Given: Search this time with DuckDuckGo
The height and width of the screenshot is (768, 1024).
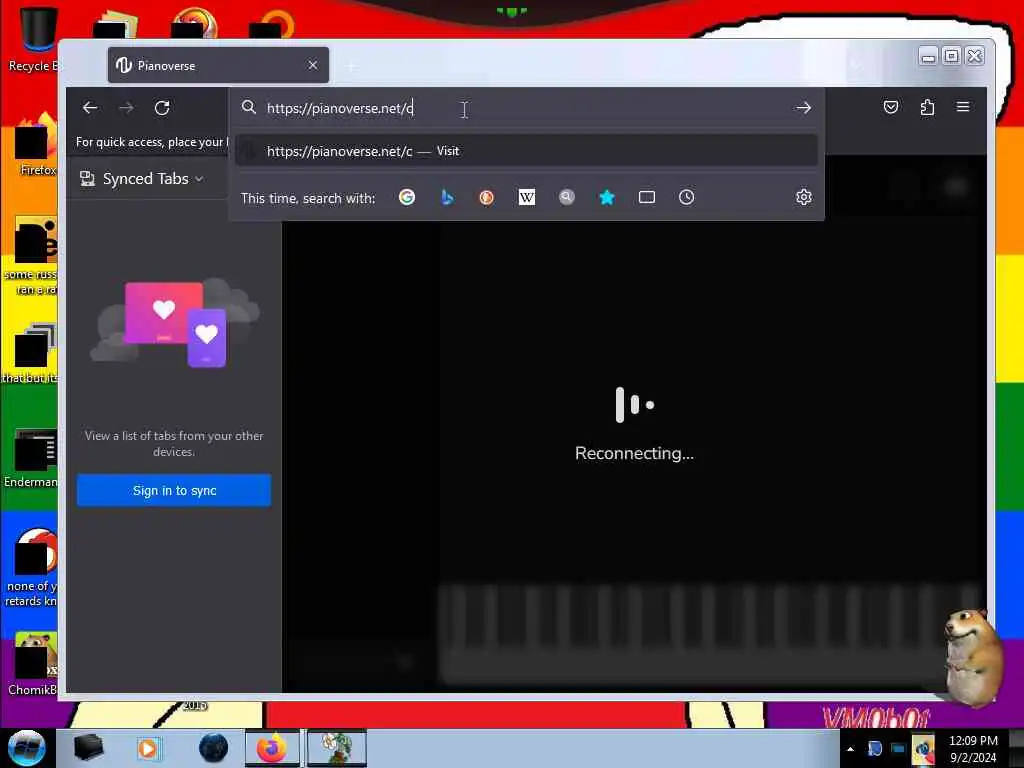Looking at the screenshot, I should pos(487,197).
